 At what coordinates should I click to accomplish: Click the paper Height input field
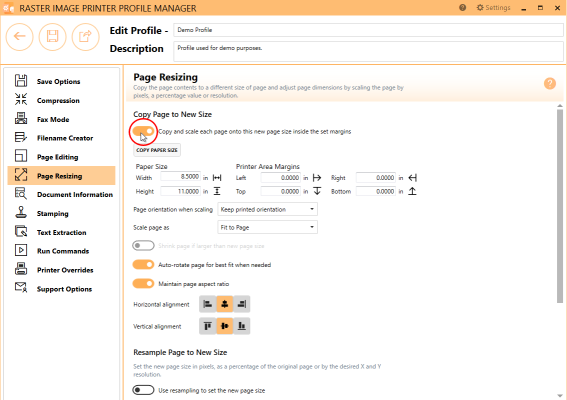180,191
